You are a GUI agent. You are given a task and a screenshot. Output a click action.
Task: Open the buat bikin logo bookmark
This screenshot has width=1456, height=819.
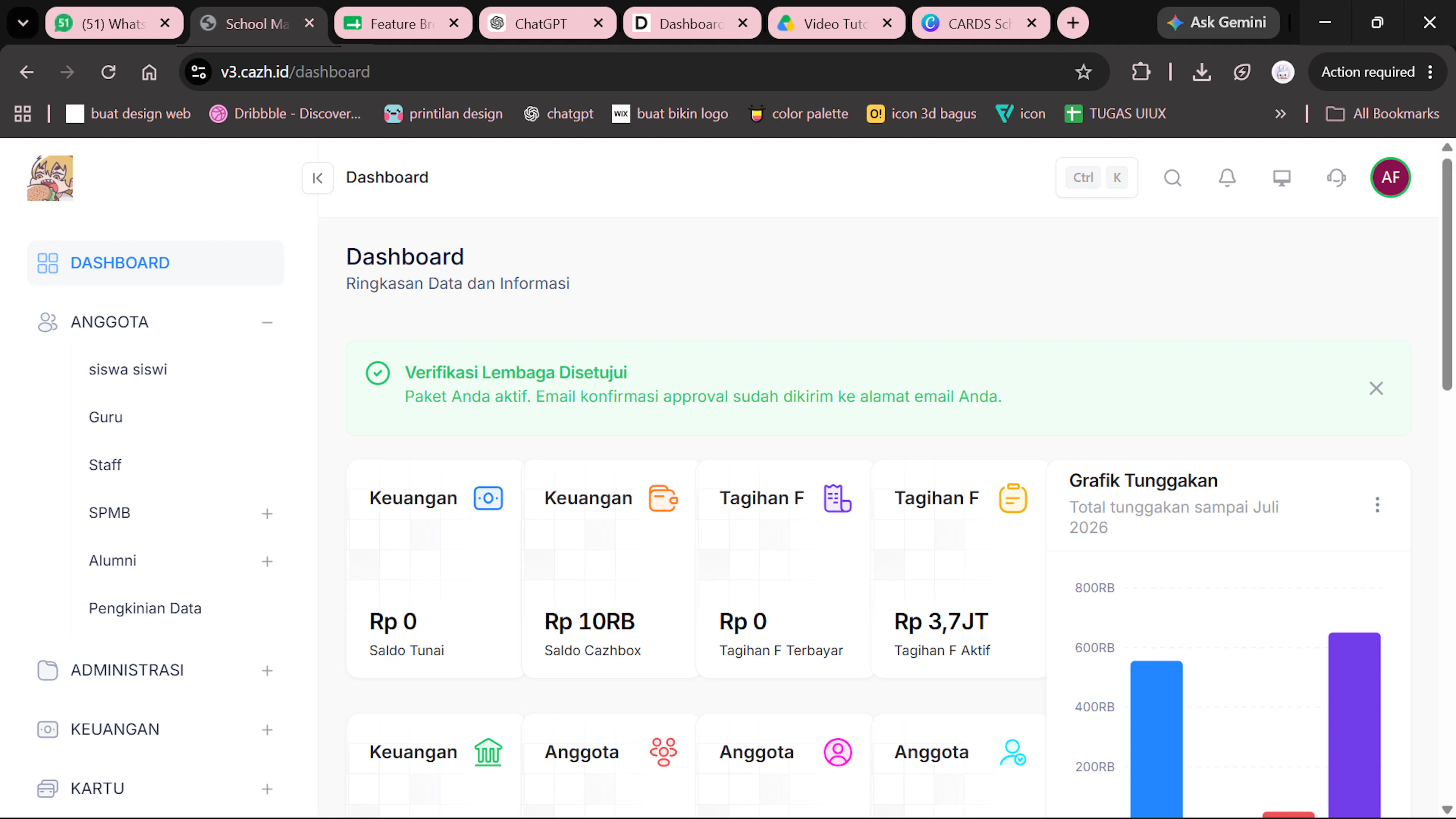[670, 114]
